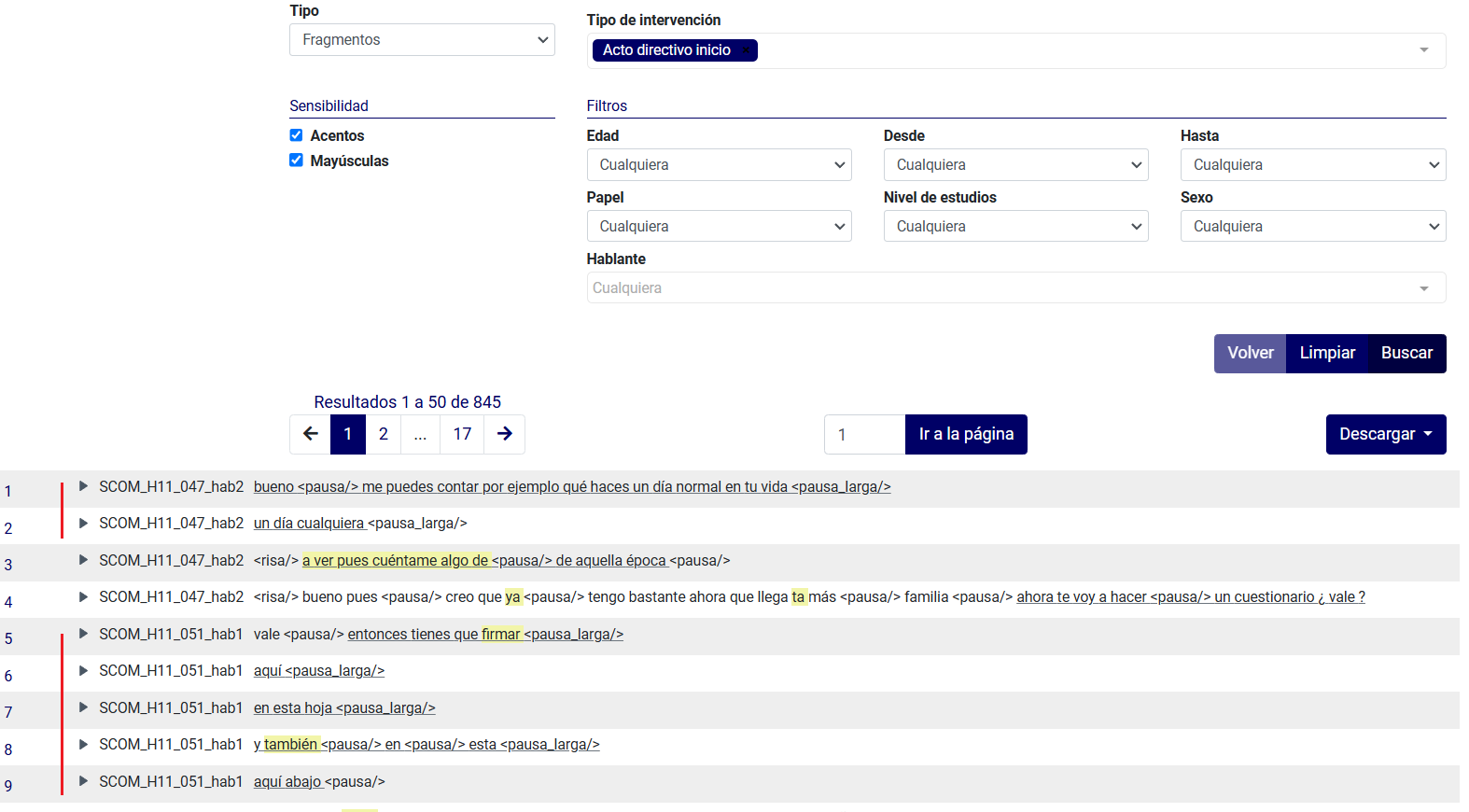Expand result row 9 disclosure triangle
This screenshot has height=812, width=1469.
point(83,781)
